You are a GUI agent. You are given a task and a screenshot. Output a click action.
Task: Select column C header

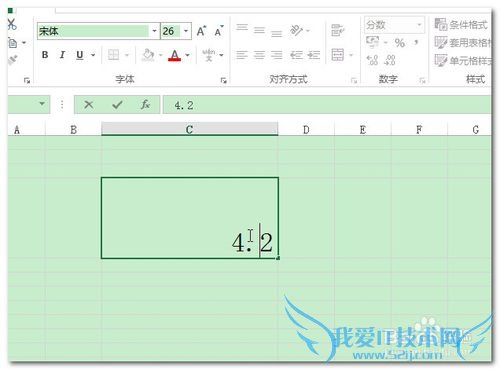coord(189,129)
